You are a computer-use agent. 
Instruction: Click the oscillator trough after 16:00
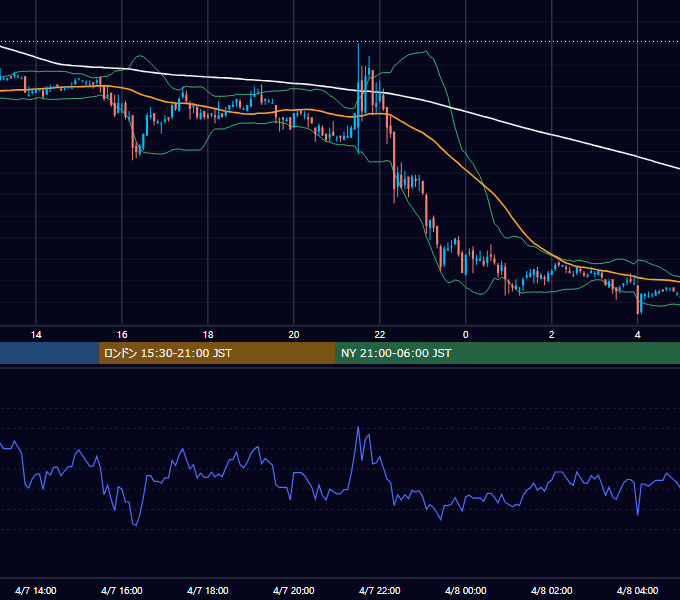tap(135, 525)
